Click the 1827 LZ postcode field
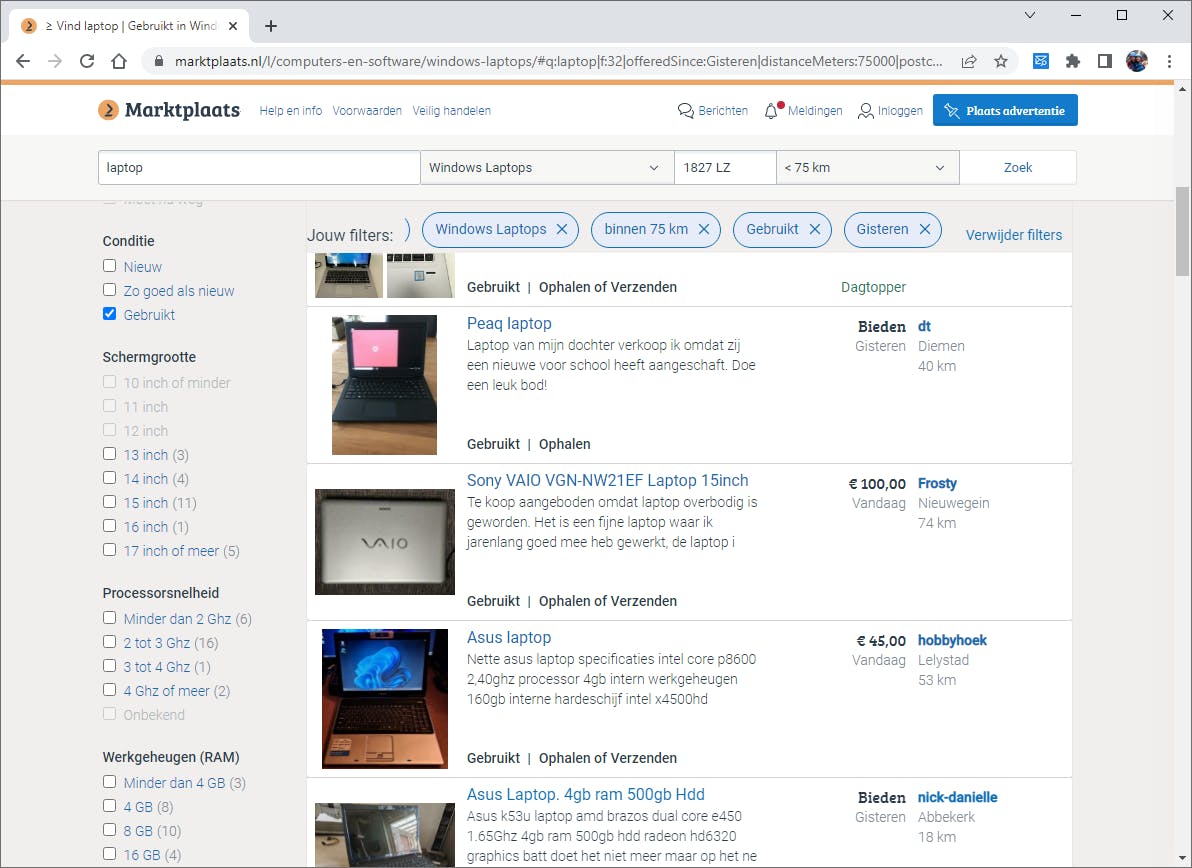1192x868 pixels. point(724,167)
